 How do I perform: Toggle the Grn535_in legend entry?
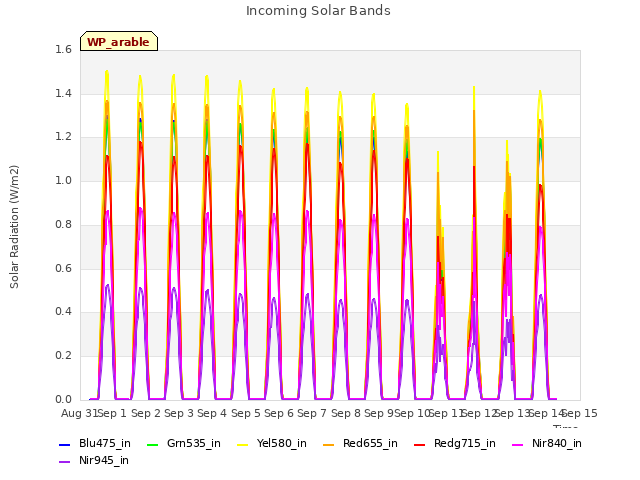click(x=184, y=443)
